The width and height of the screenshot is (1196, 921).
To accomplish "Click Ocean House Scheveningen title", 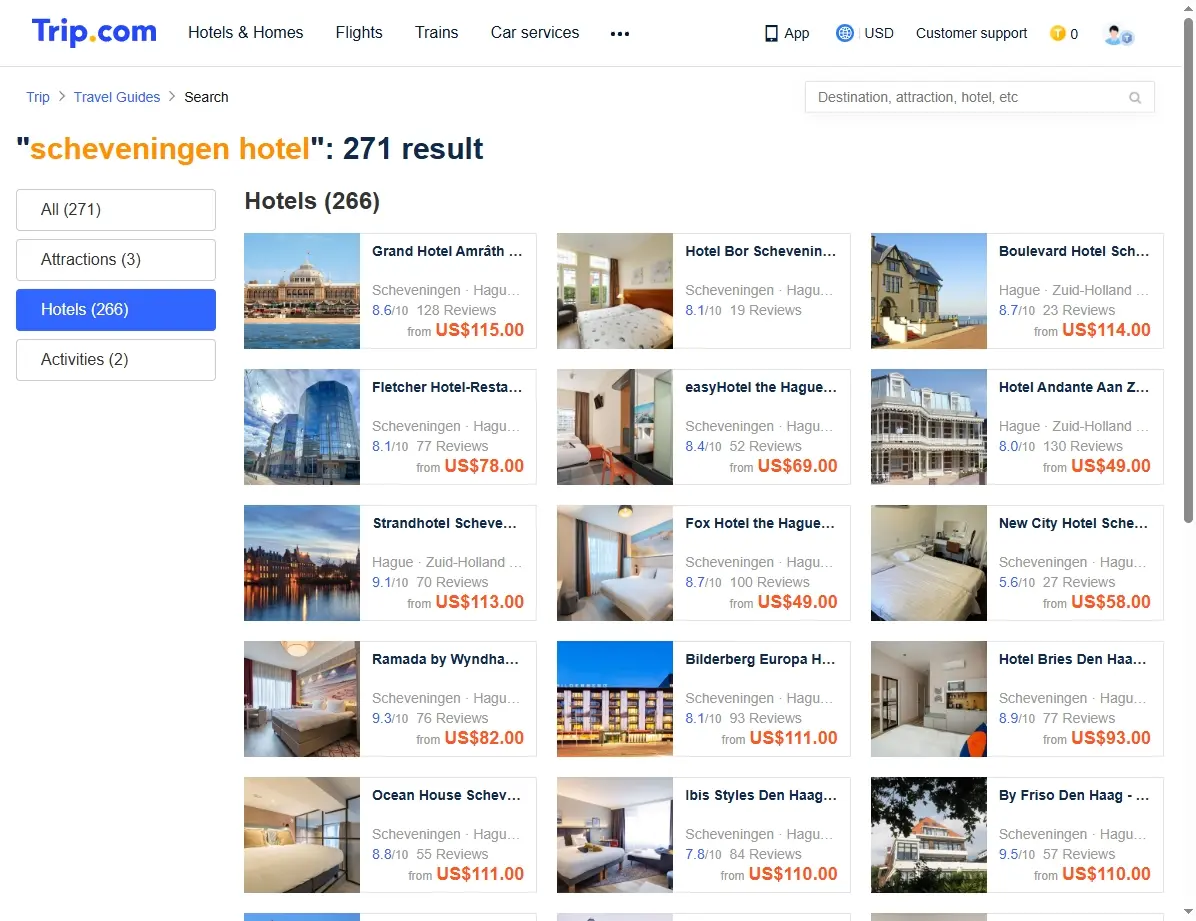I will (x=446, y=795).
